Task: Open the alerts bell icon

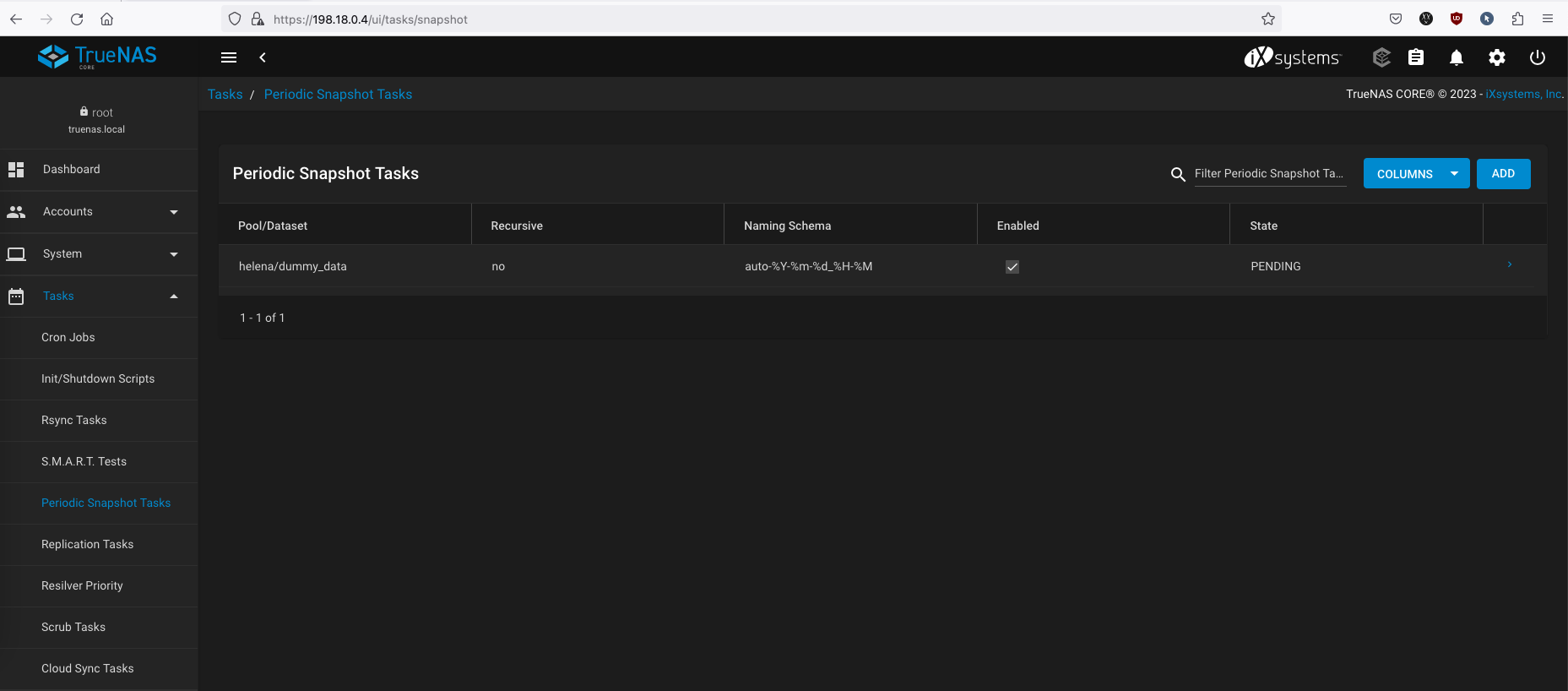Action: [x=1457, y=57]
